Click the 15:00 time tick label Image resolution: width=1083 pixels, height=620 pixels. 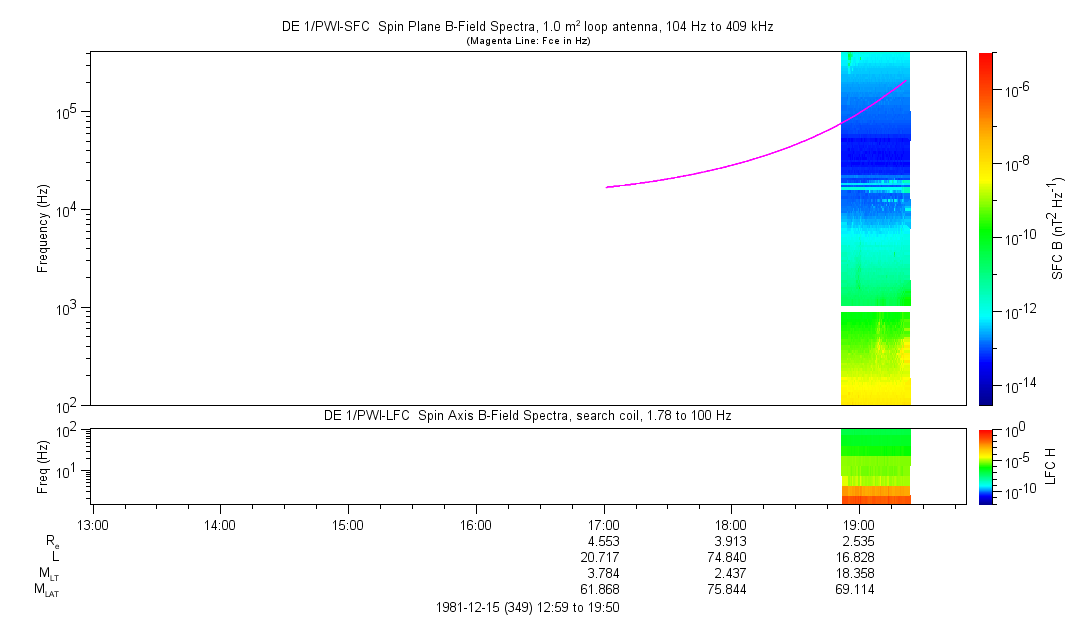tap(348, 524)
